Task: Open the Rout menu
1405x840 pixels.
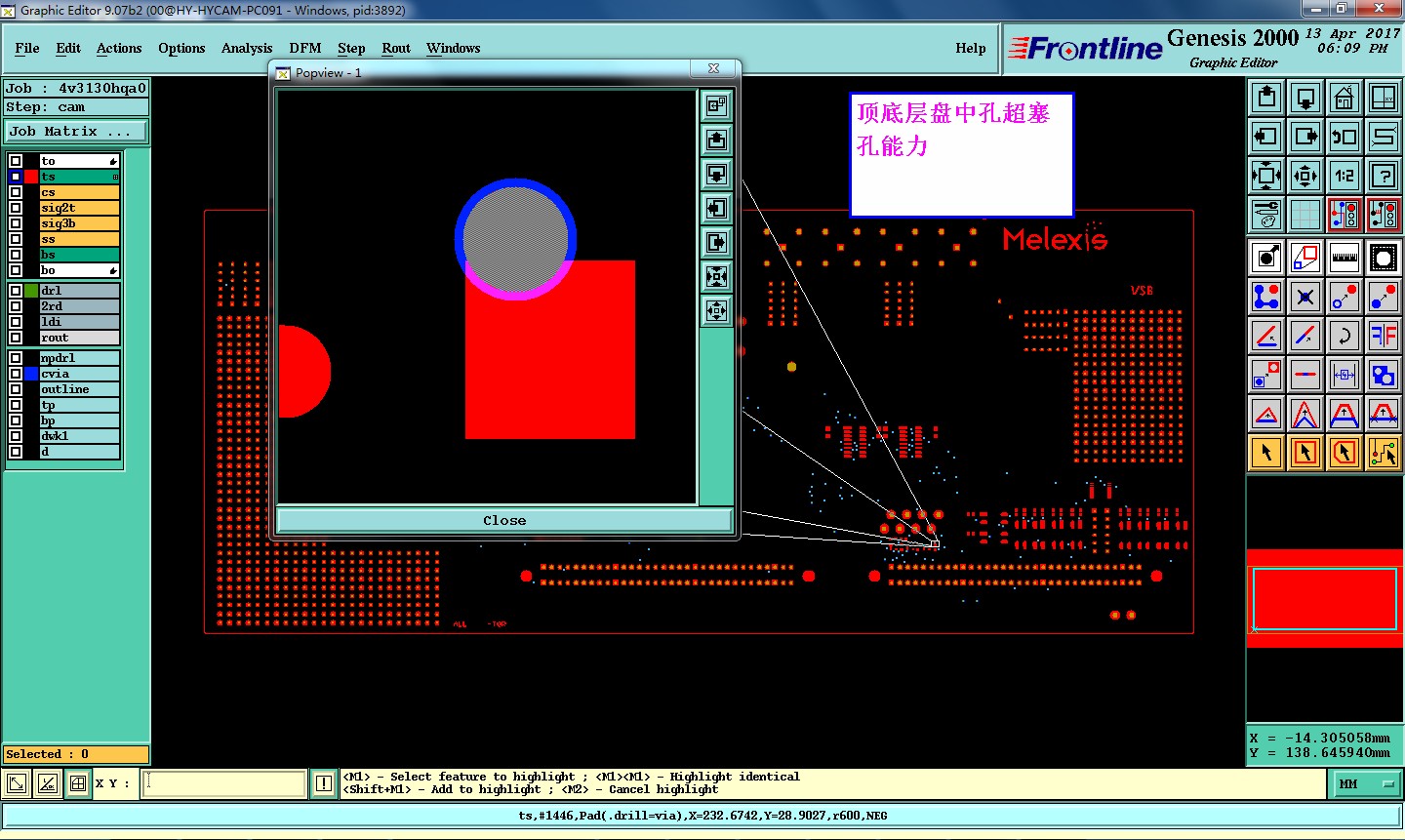Action: tap(396, 48)
